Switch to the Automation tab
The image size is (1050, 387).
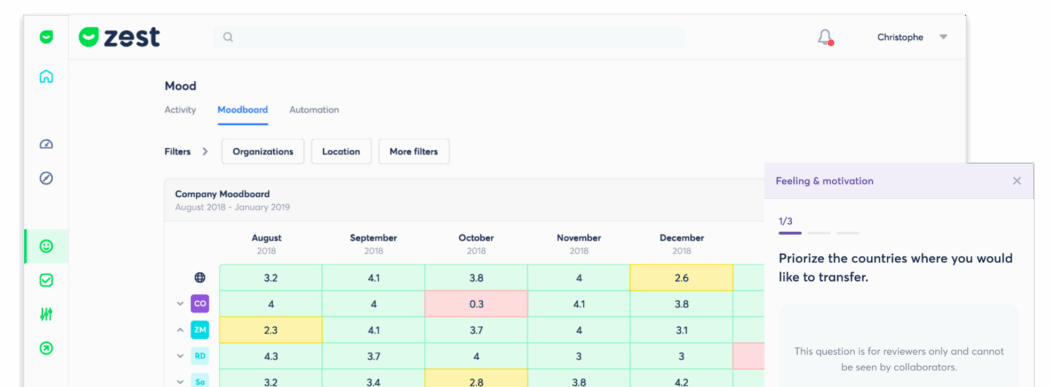tap(314, 110)
